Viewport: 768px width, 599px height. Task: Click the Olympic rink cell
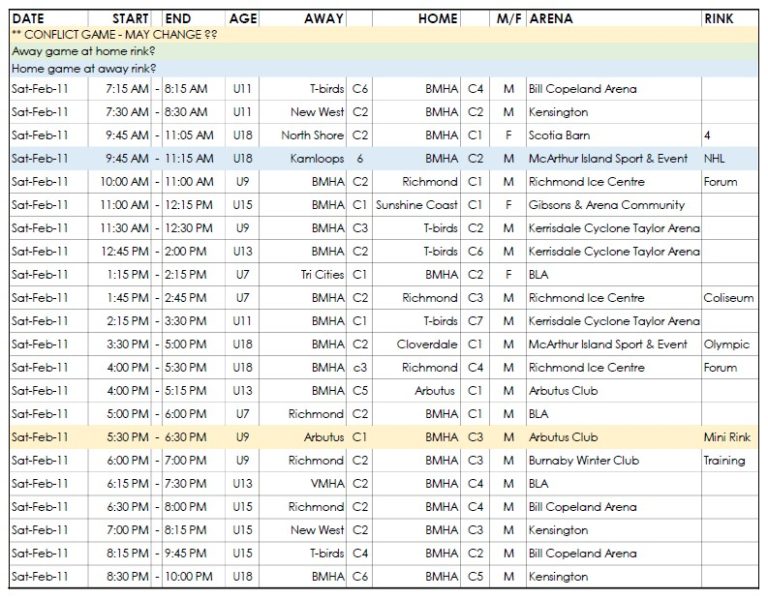pos(725,344)
